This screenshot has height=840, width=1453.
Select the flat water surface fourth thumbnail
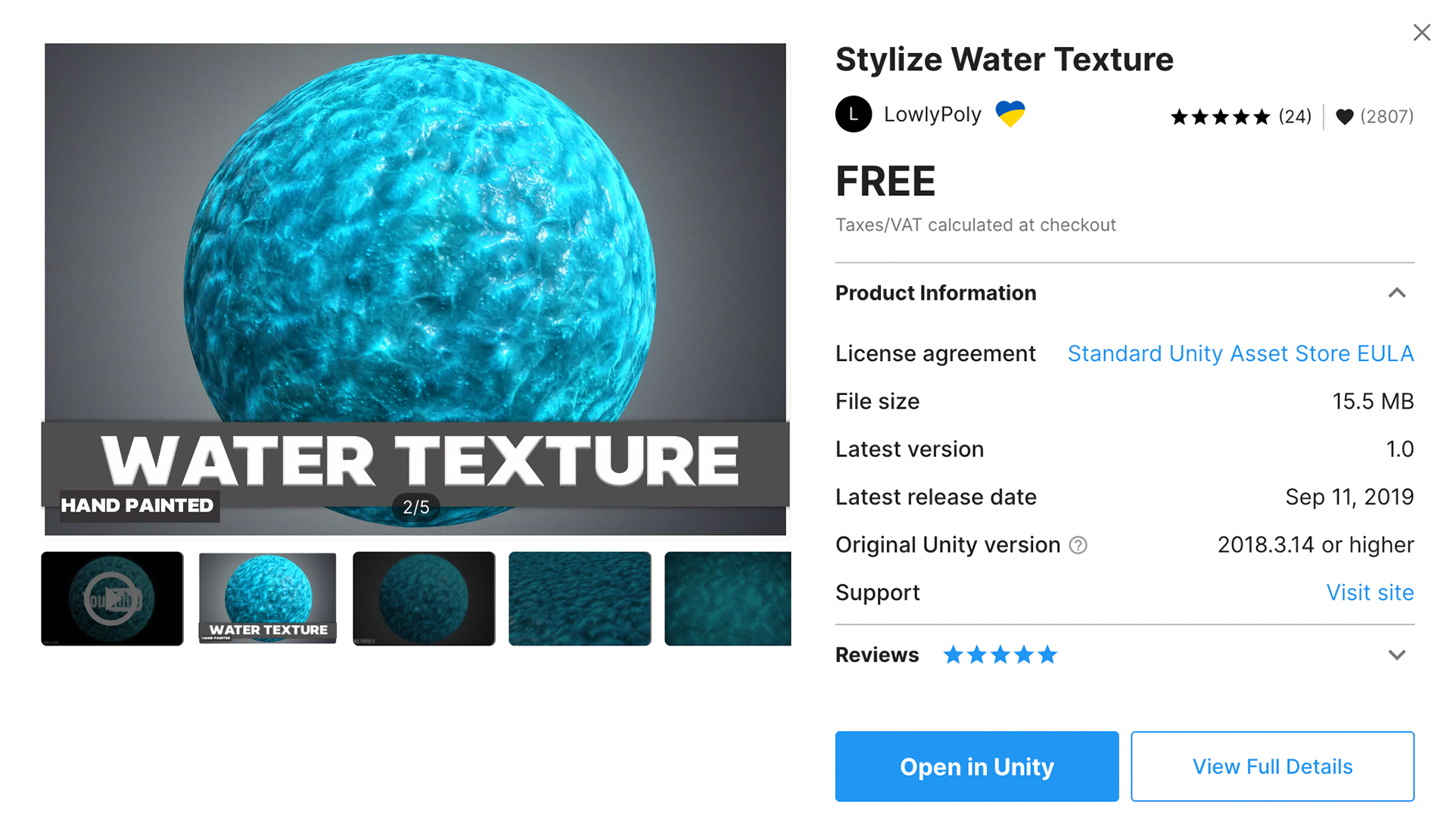[x=580, y=599]
